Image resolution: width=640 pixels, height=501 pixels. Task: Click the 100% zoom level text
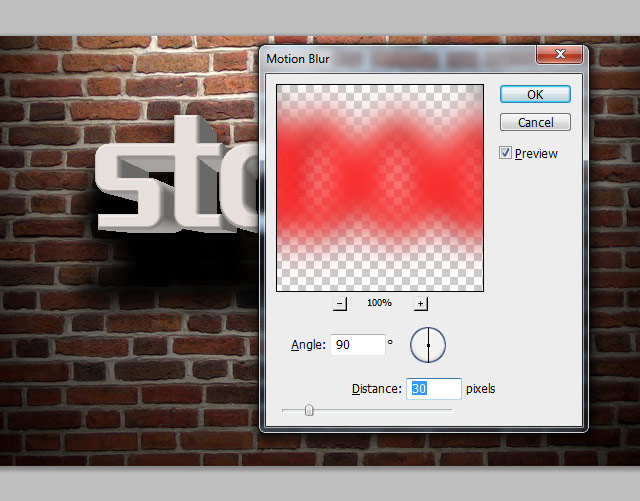(379, 303)
